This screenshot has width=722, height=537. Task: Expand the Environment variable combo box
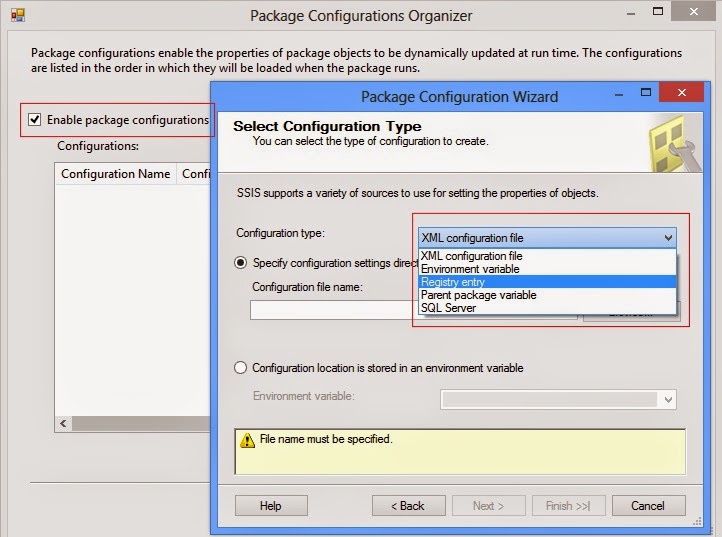click(668, 400)
